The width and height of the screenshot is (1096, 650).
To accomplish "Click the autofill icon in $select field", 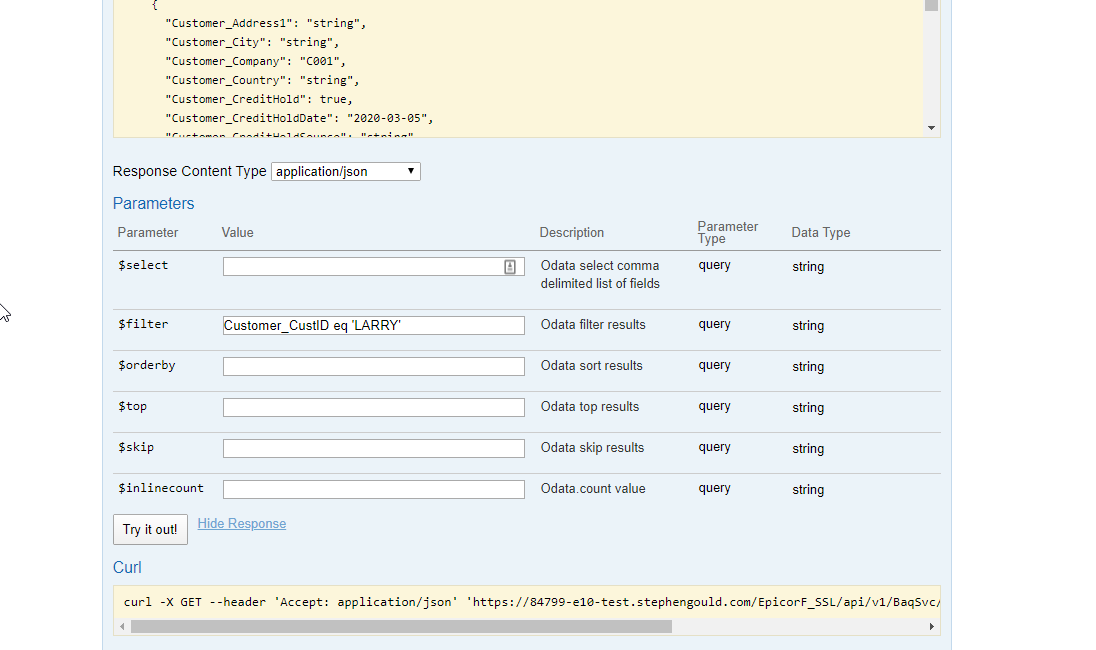I will [x=510, y=266].
